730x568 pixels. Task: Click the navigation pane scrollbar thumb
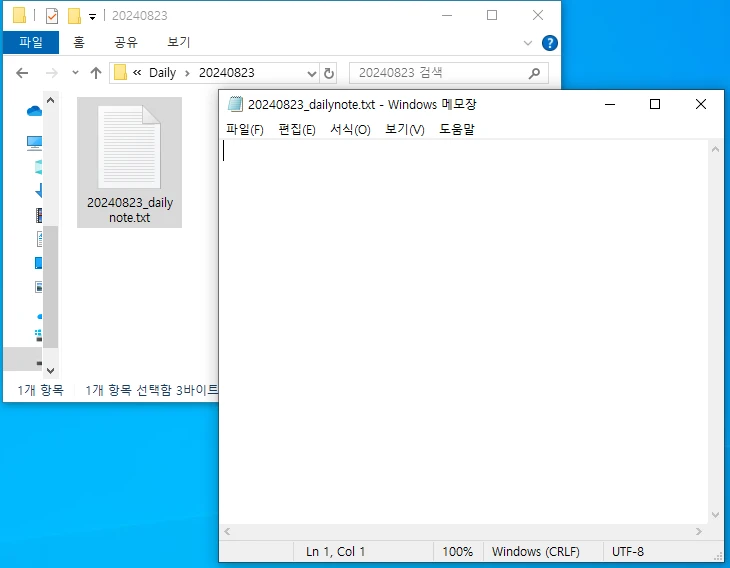pos(51,287)
